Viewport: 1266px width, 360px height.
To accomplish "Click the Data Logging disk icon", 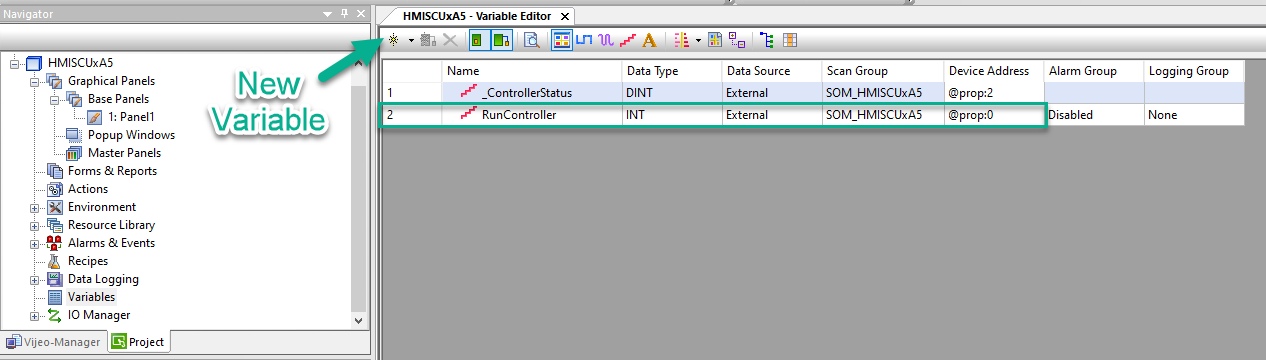I will tap(55, 279).
